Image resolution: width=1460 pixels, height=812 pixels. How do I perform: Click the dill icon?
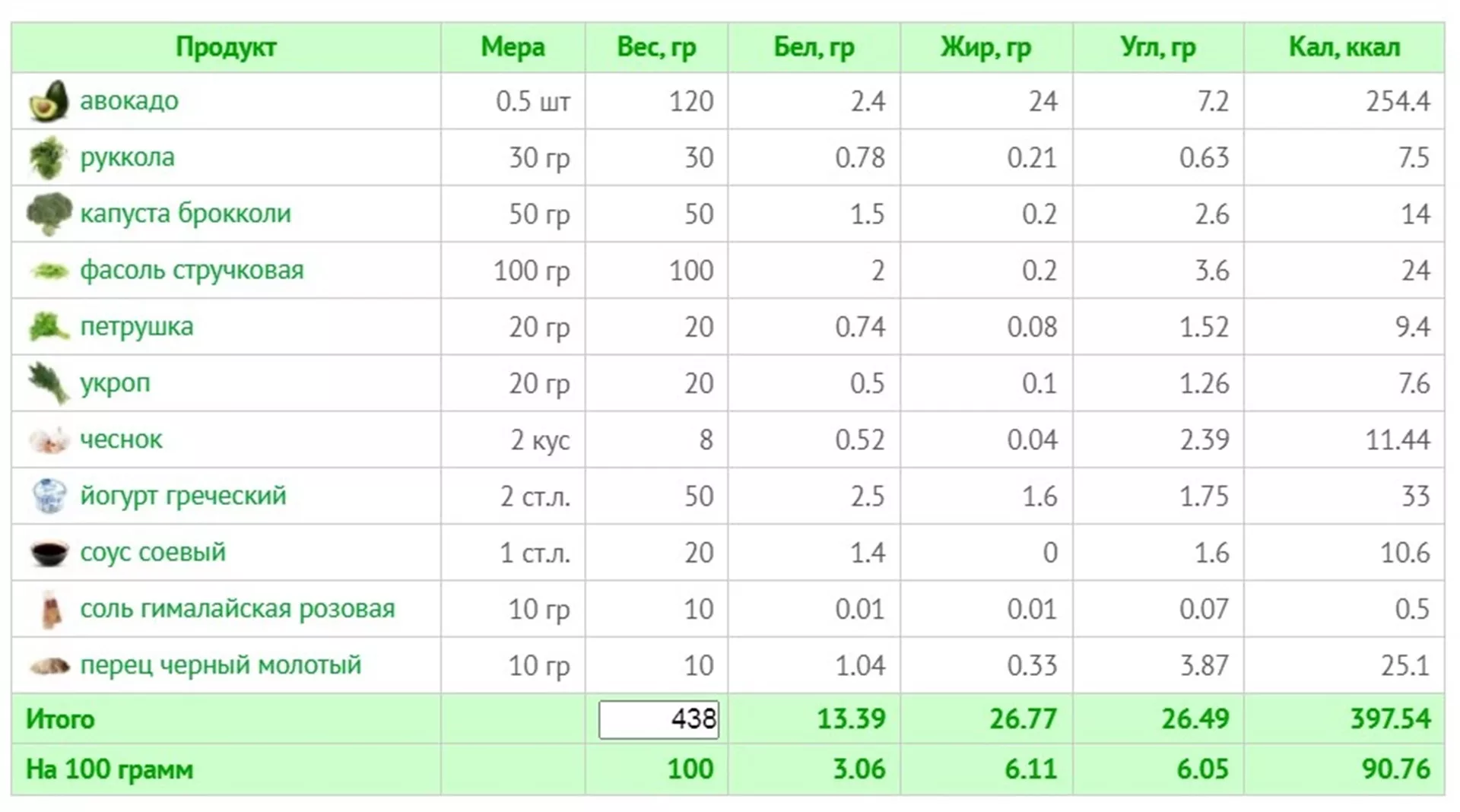49,382
